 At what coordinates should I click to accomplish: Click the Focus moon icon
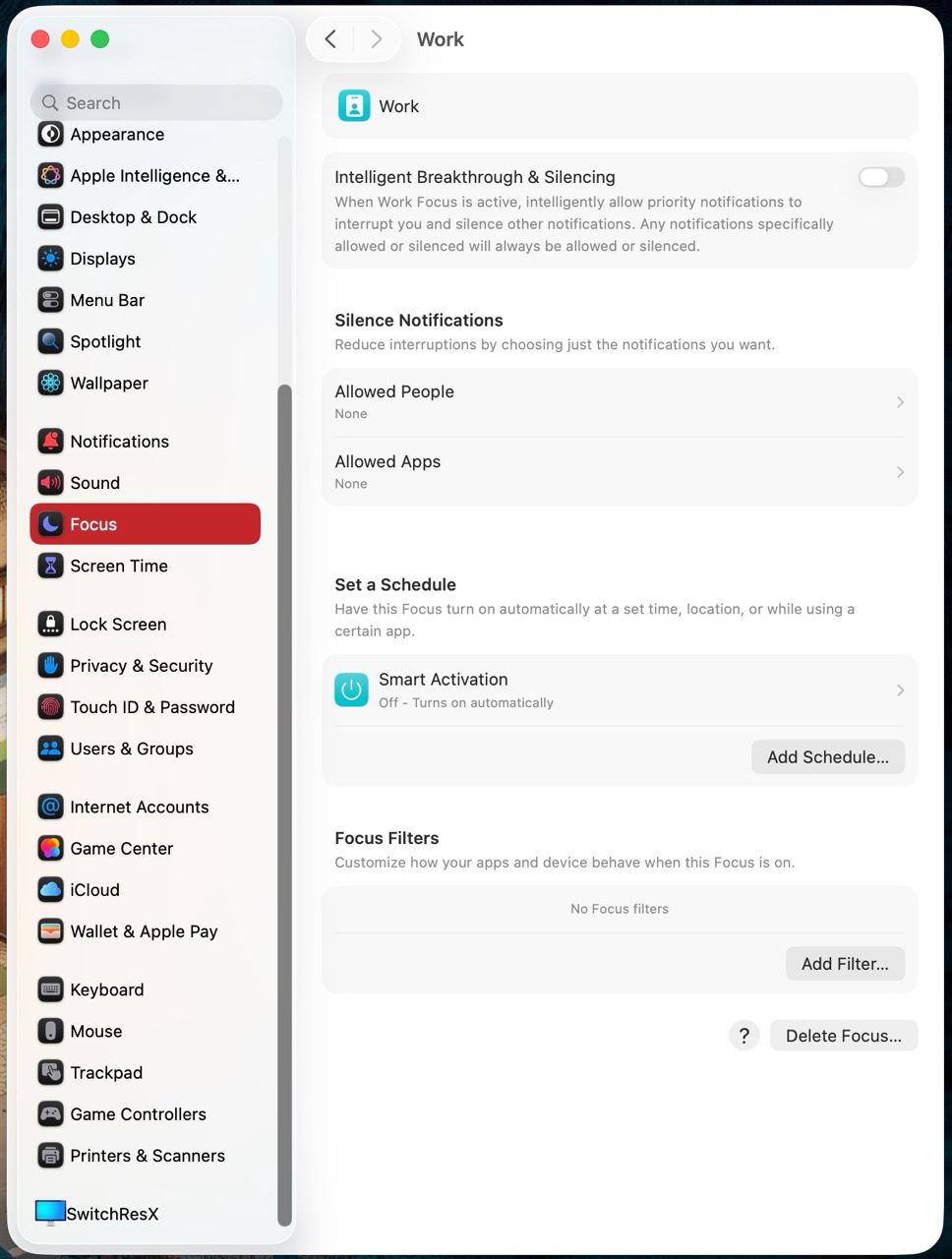(50, 523)
